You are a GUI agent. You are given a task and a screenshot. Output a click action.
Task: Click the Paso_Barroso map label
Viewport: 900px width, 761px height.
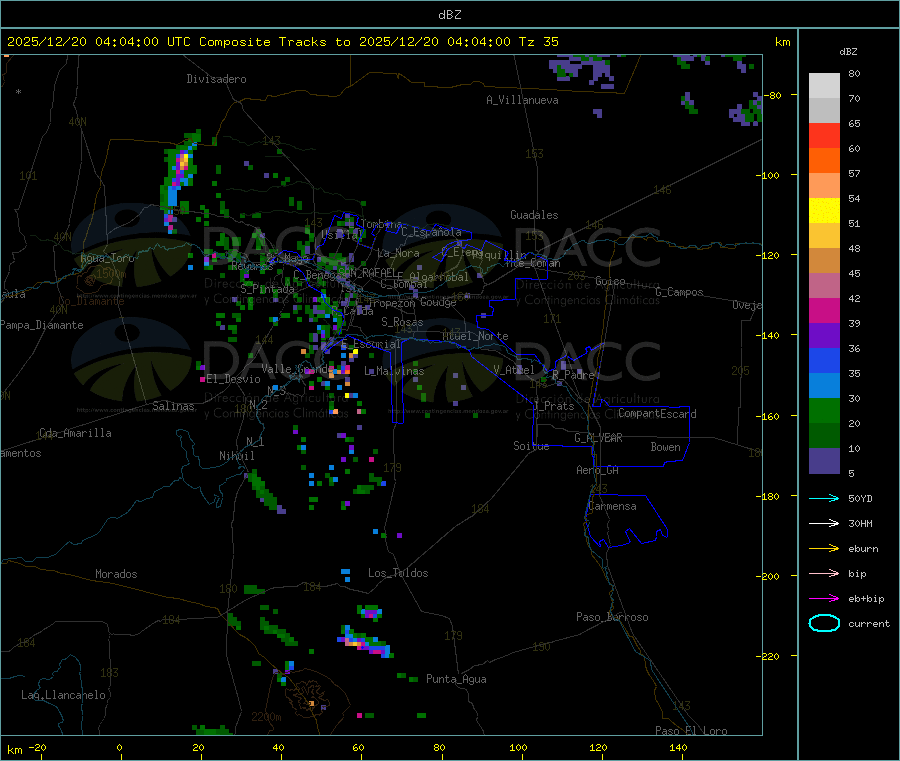(x=612, y=617)
